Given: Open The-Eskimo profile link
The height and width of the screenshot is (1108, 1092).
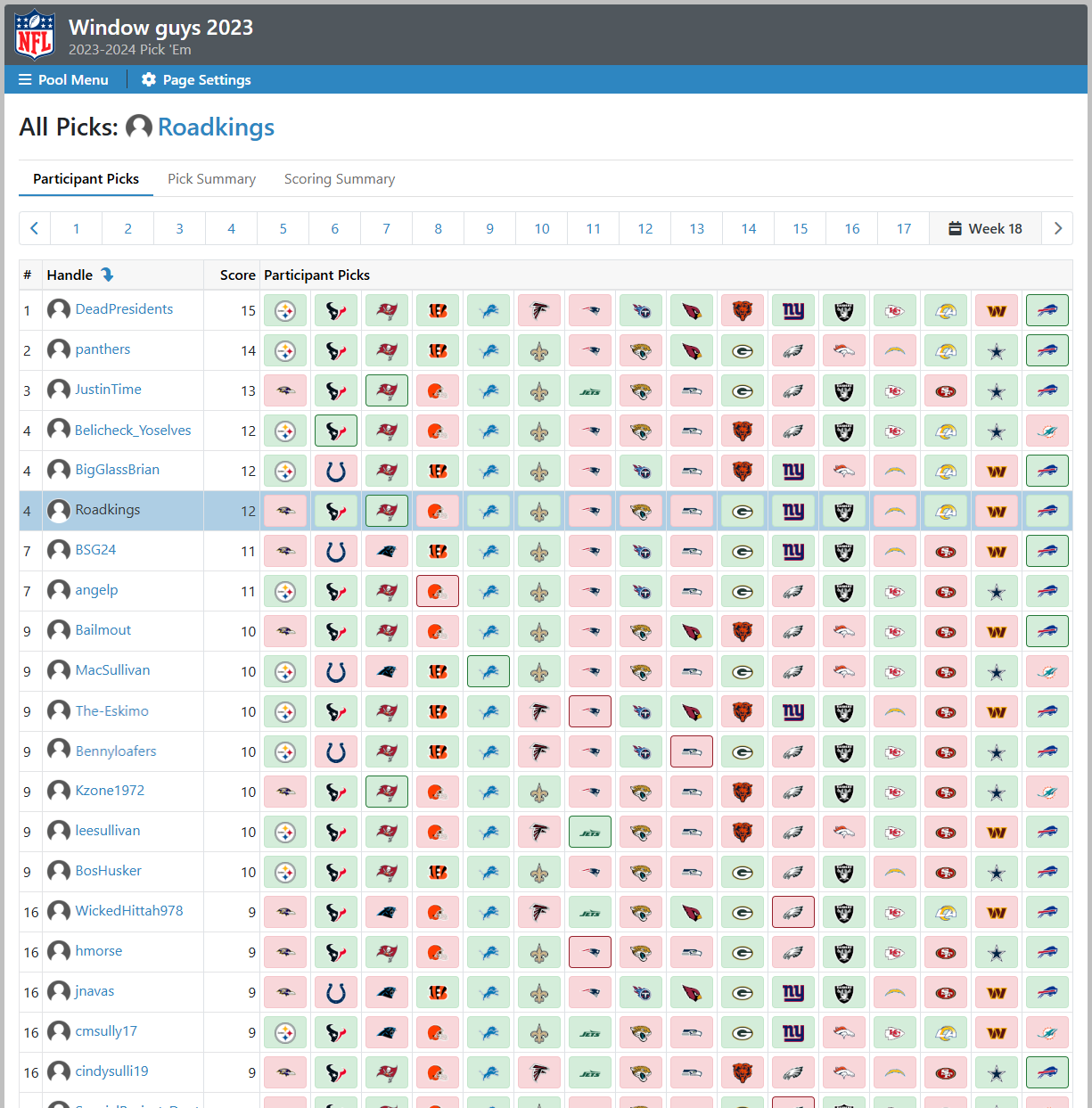Looking at the screenshot, I should coord(111,710).
